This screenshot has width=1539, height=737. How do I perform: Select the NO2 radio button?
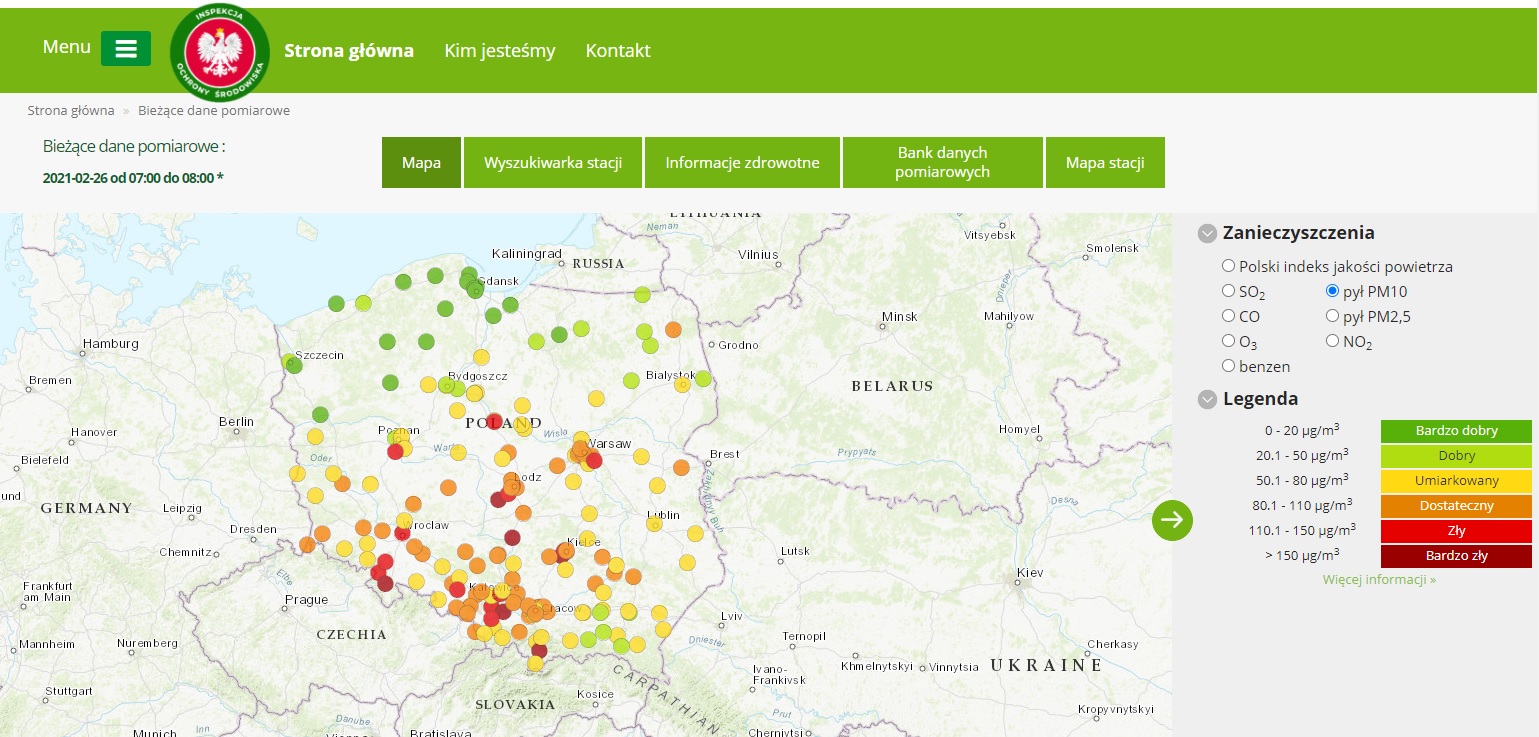pos(1332,341)
